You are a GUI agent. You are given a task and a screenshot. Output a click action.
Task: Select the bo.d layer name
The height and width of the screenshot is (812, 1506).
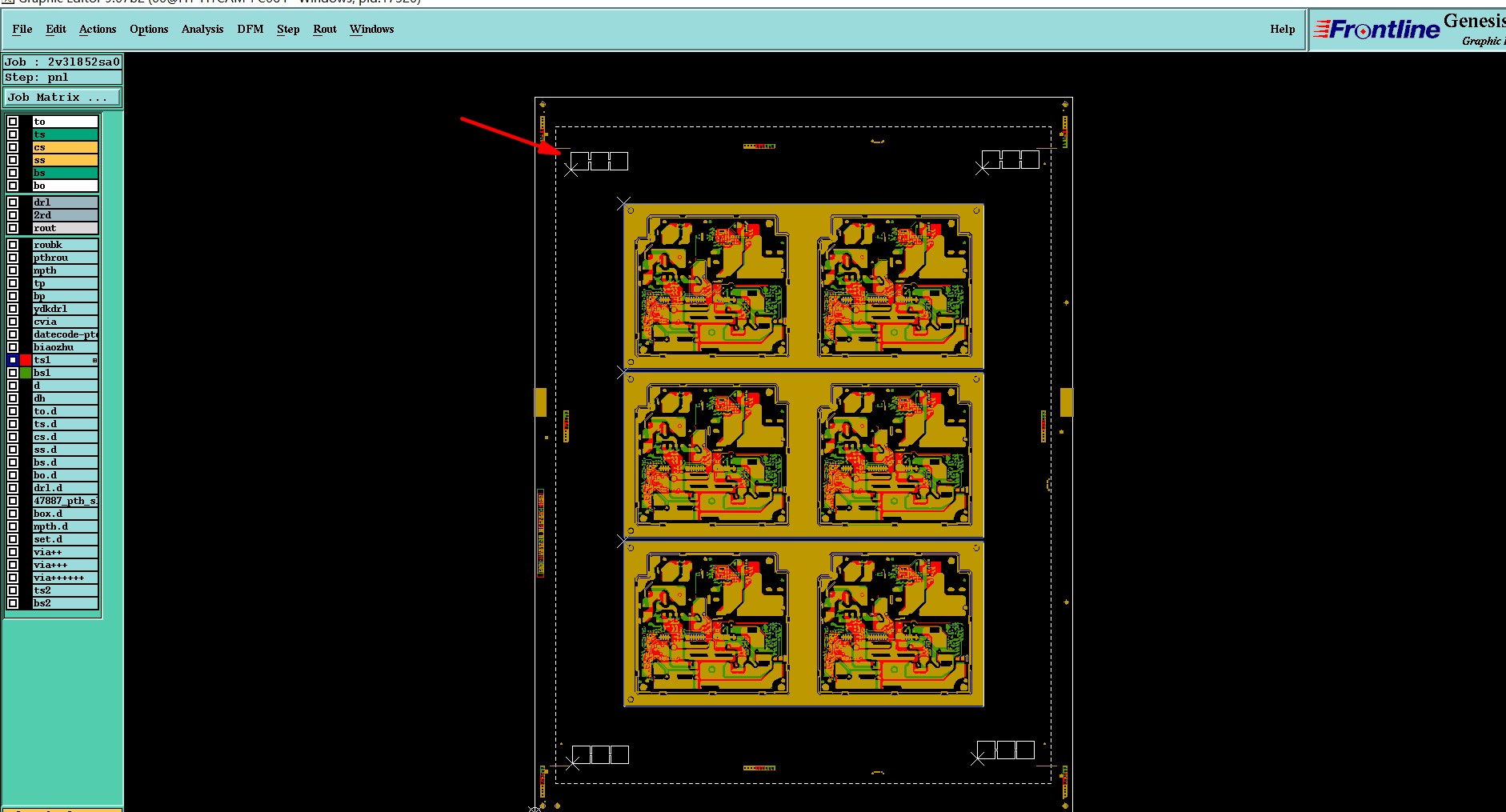(x=65, y=475)
